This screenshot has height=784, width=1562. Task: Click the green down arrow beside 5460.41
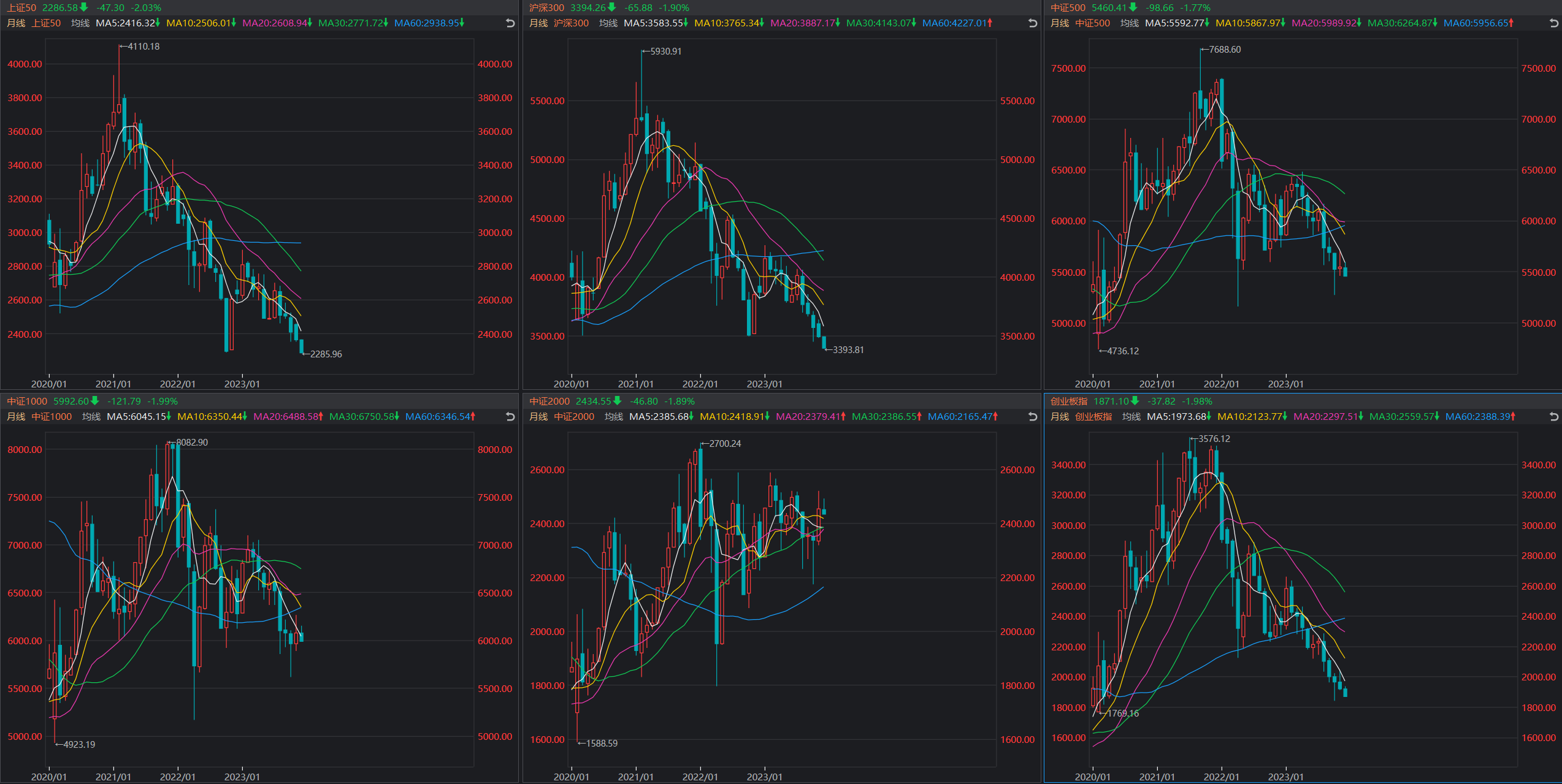pyautogui.click(x=1133, y=7)
